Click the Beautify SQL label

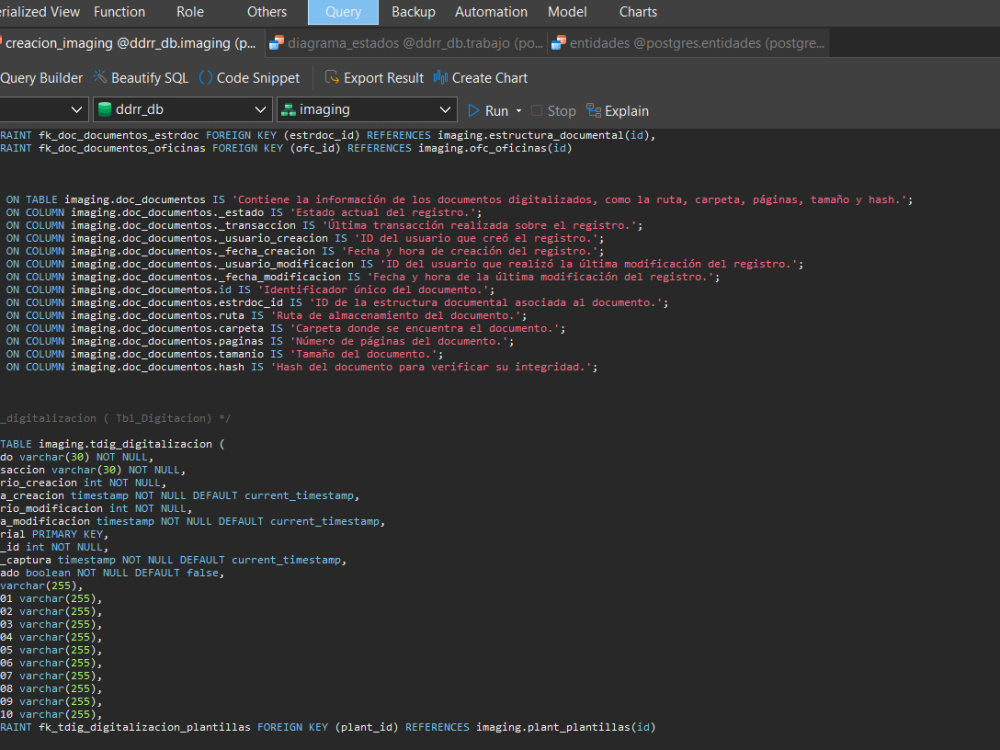(x=150, y=78)
